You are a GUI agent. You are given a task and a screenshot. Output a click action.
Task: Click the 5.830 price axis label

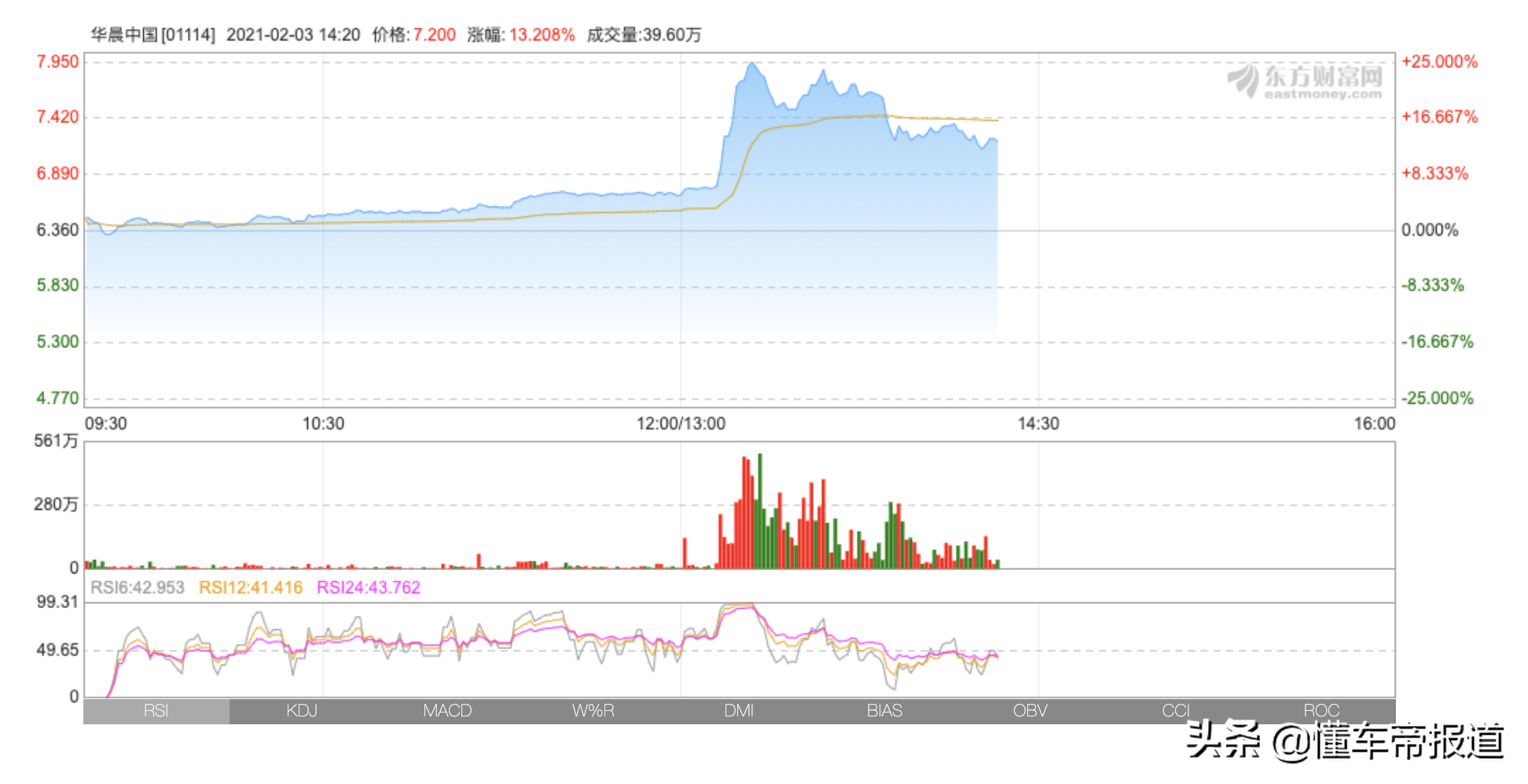pos(58,285)
